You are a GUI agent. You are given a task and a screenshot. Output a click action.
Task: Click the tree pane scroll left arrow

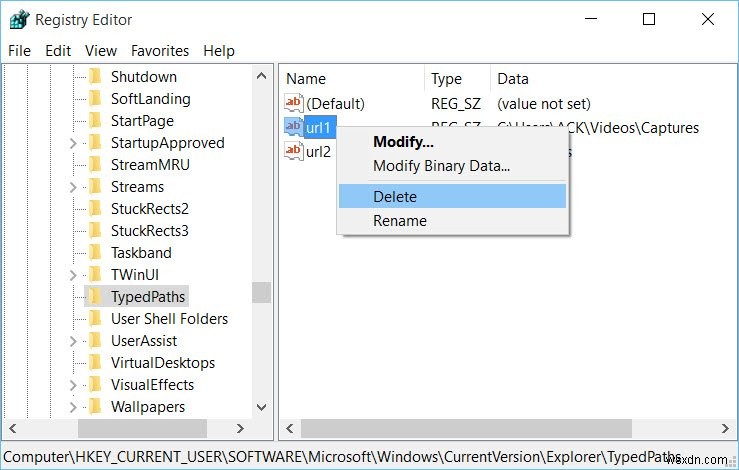[x=13, y=429]
